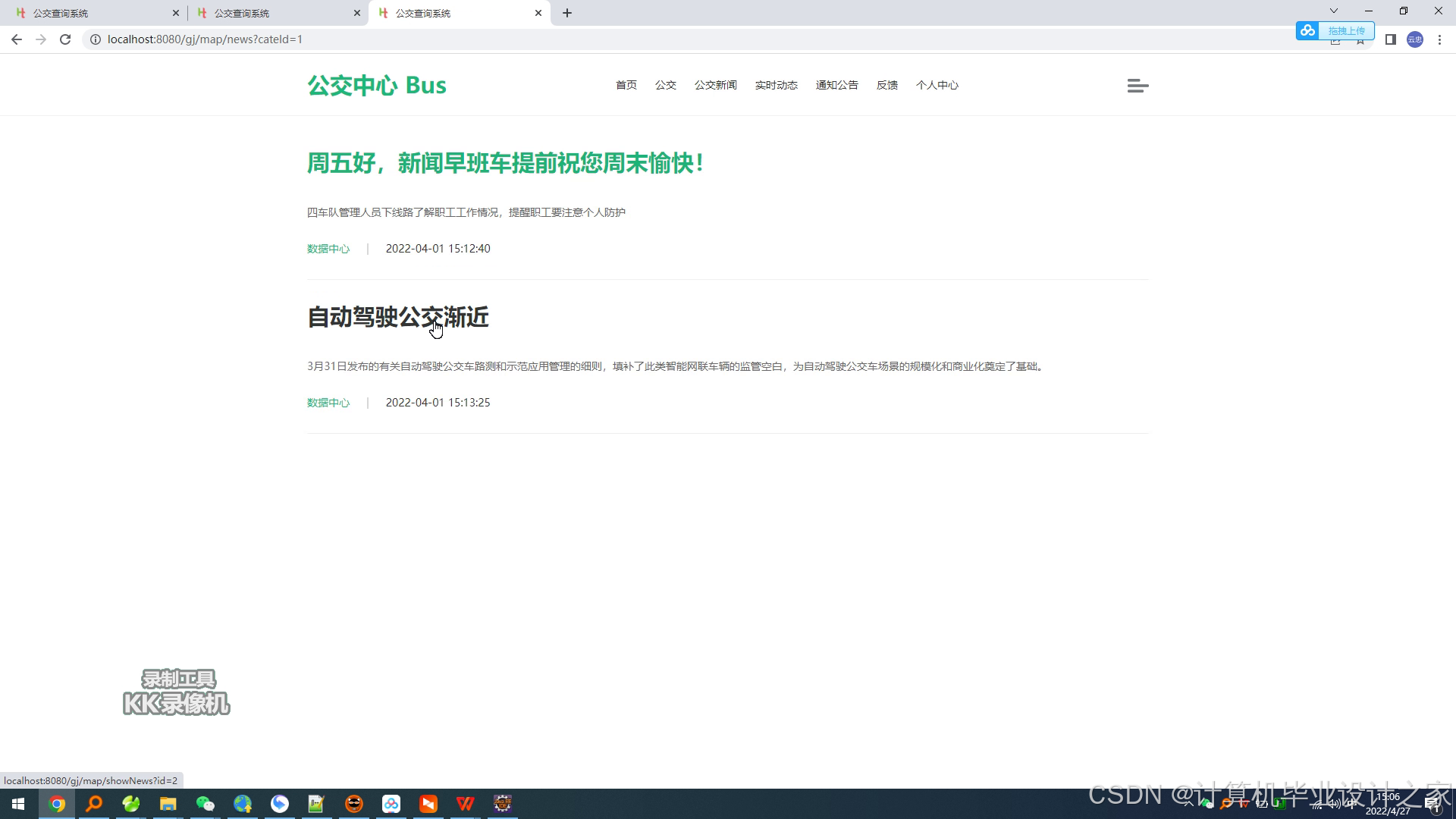The height and width of the screenshot is (819, 1456).
Task: Click the 公交中心 Bus logo
Action: click(x=377, y=85)
